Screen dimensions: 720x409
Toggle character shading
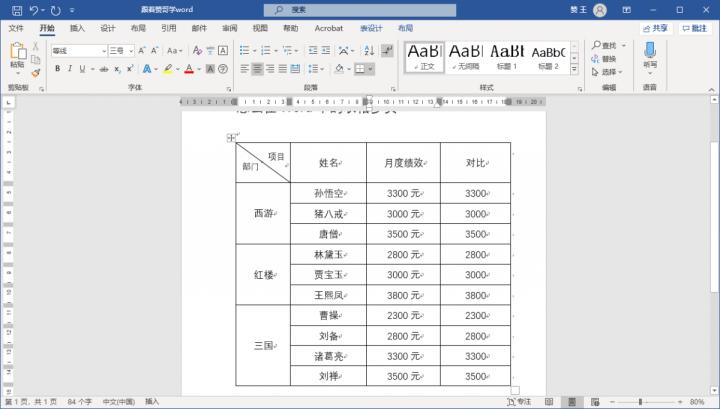(210, 69)
